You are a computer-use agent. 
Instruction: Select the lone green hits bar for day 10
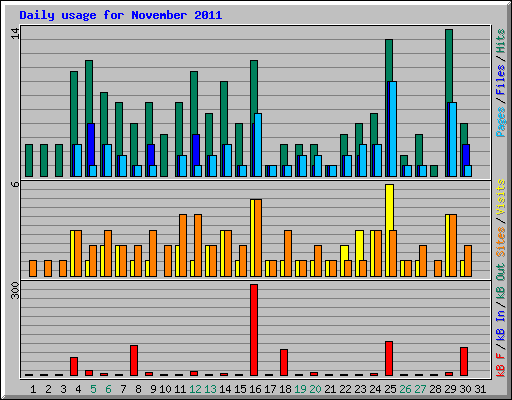click(x=164, y=155)
